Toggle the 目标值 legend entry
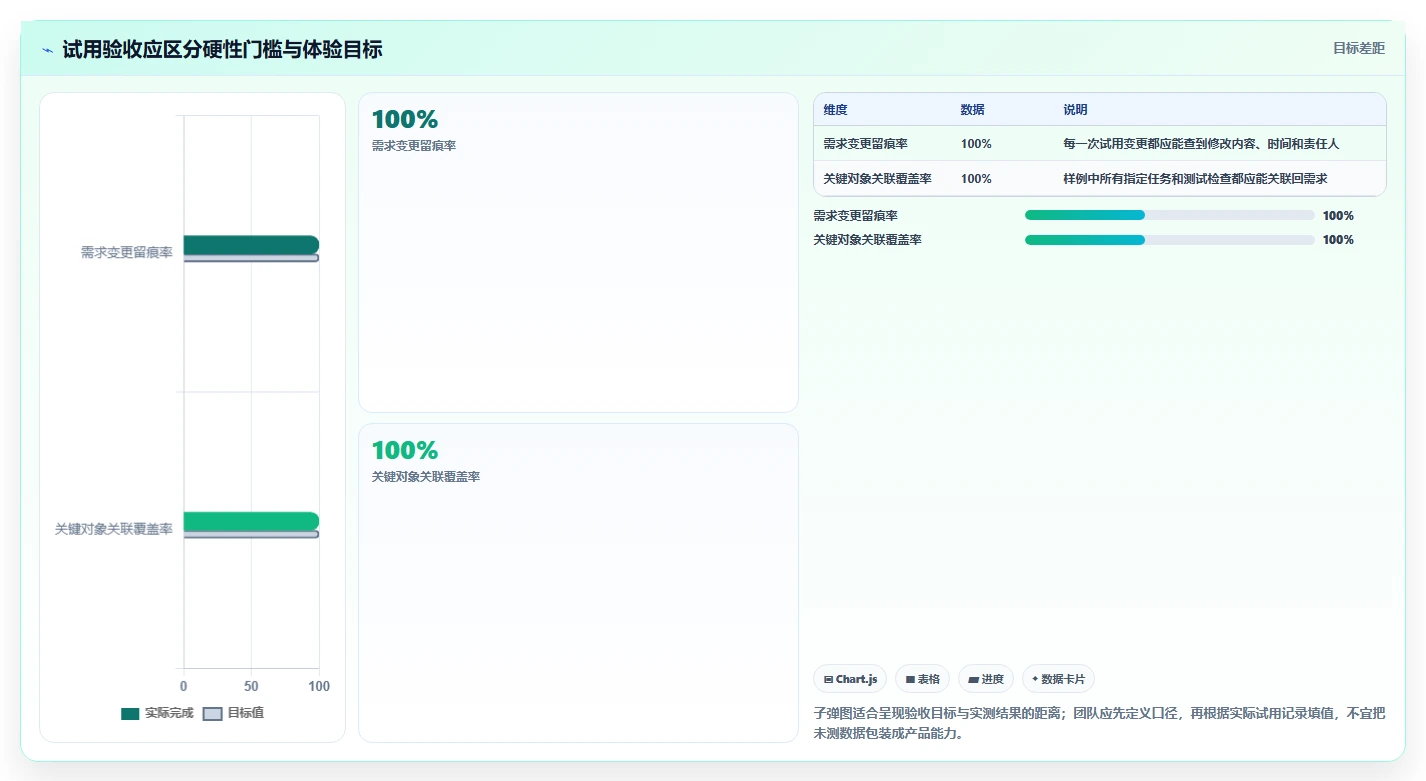1426x781 pixels. point(233,713)
